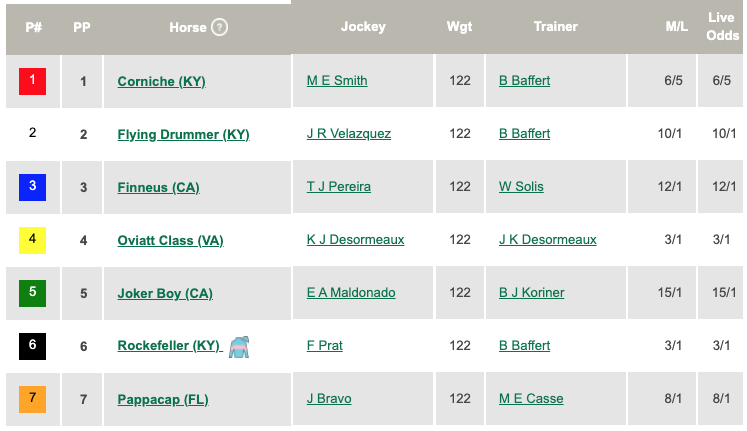This screenshot has width=747, height=431.
Task: Click the Live Odds column header
Action: (x=722, y=27)
